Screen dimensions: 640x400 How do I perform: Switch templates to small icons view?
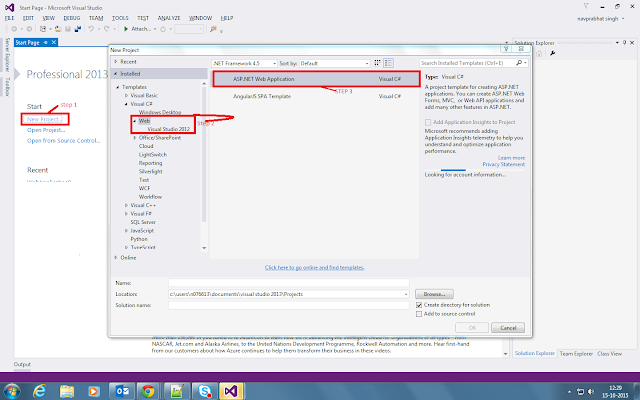click(377, 63)
